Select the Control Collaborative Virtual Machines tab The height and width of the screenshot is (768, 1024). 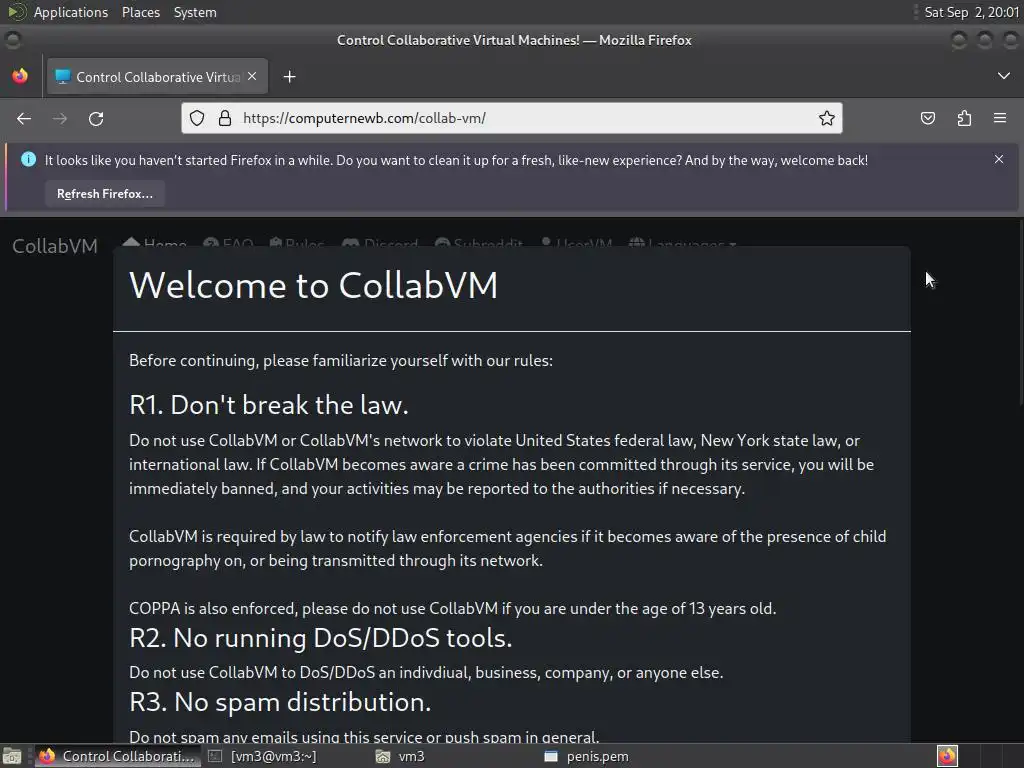click(157, 77)
